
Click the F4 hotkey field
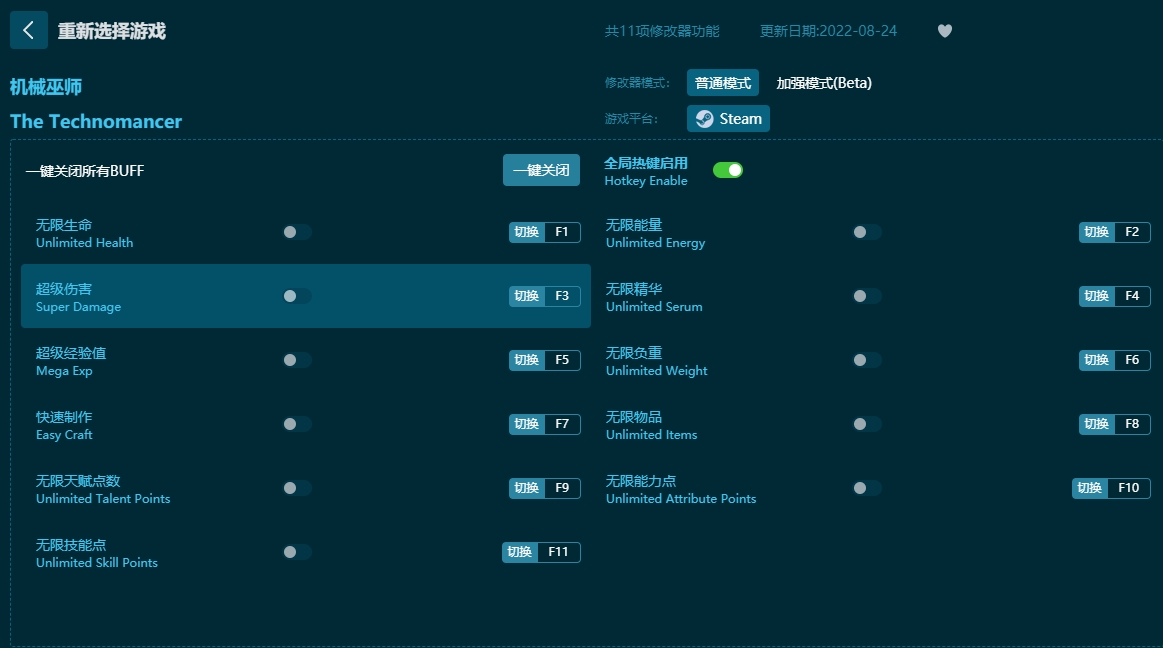tap(1132, 296)
